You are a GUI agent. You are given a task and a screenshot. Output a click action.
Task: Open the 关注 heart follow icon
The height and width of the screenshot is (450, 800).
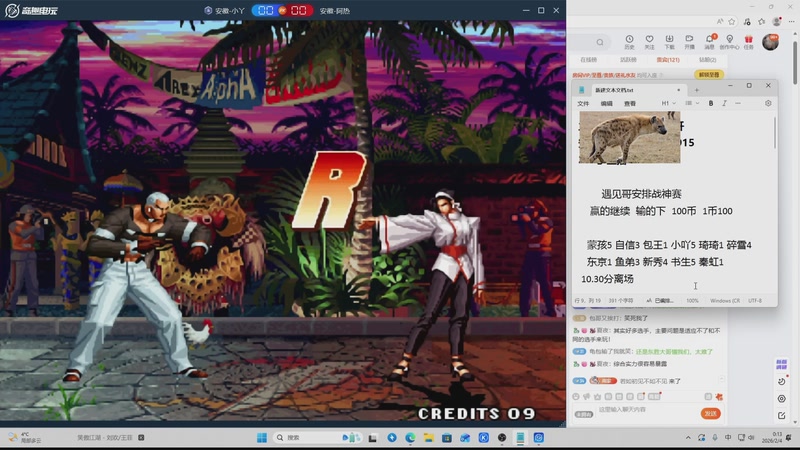(649, 42)
